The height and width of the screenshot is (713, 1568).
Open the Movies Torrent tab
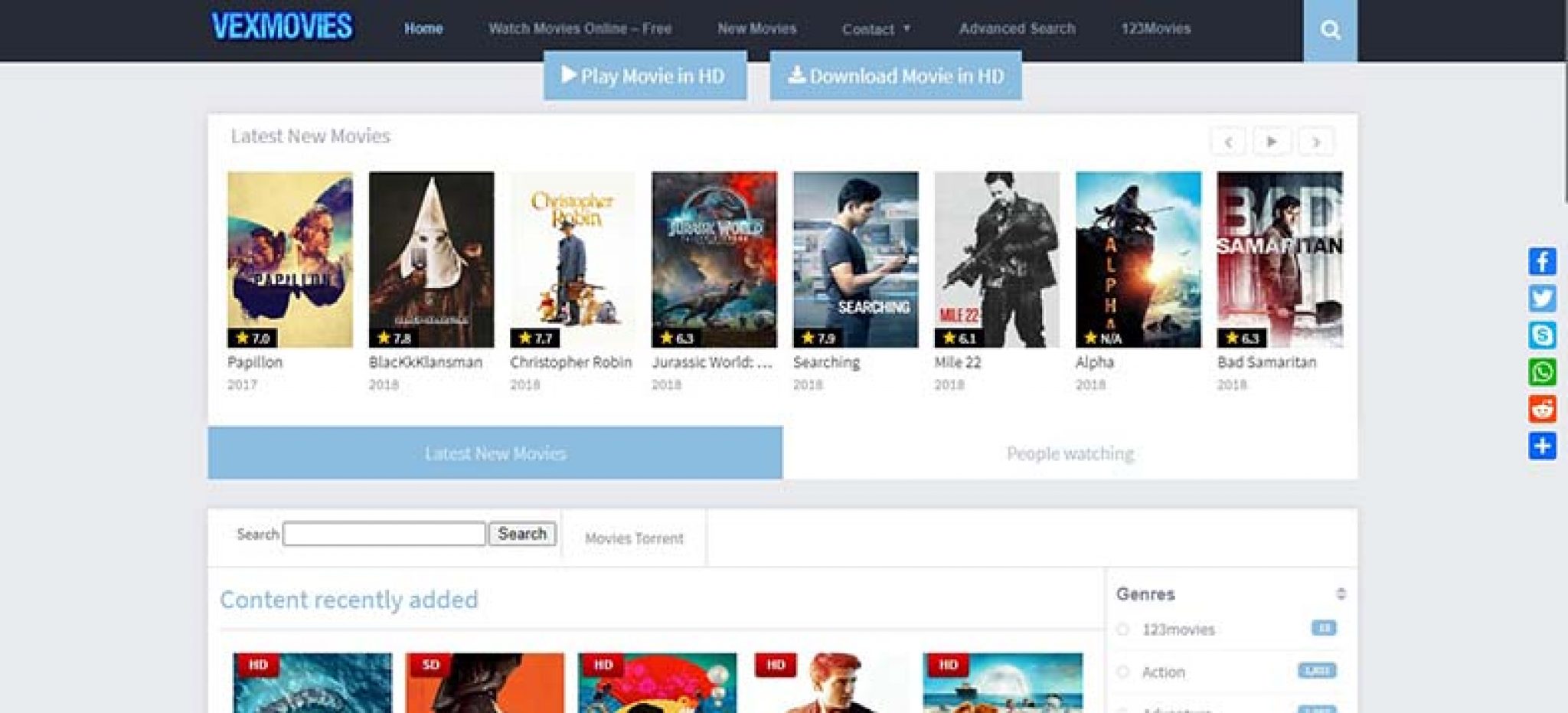point(634,538)
